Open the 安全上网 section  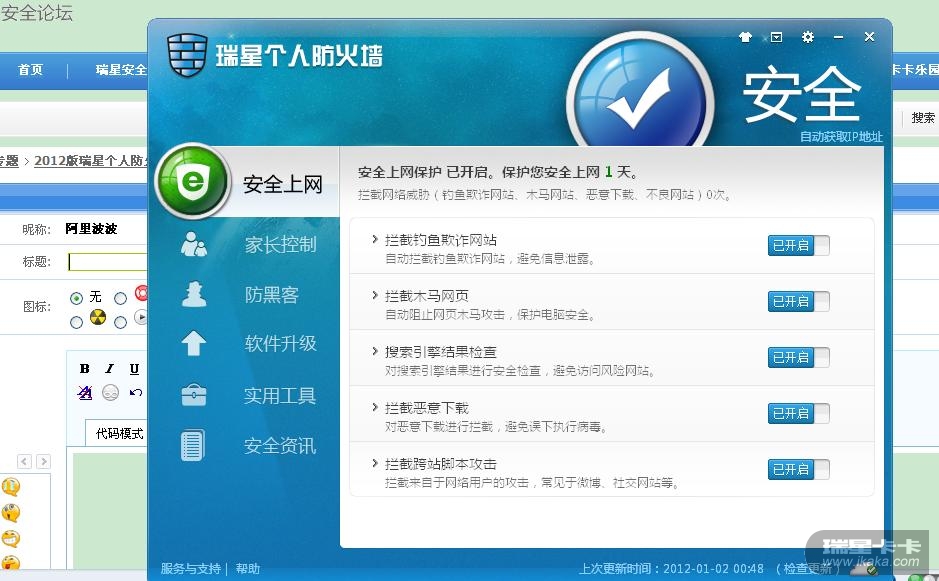pyautogui.click(x=283, y=184)
